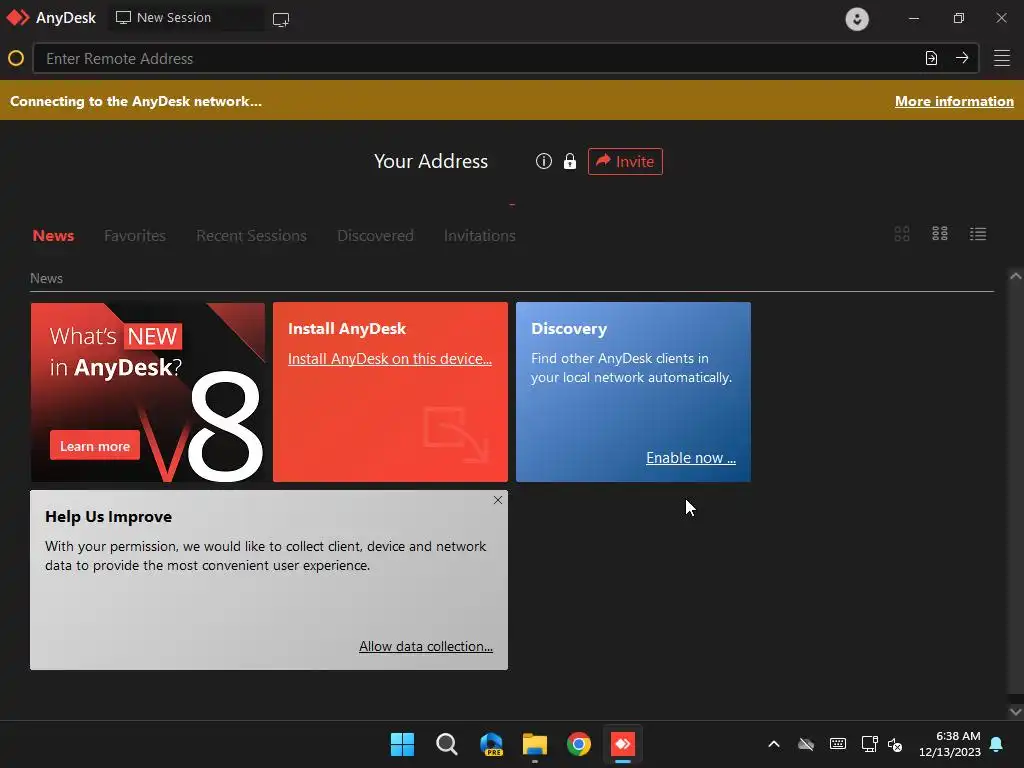1024x768 pixels.
Task: Click the scrollbar up arrow in news panel
Action: (x=1015, y=276)
